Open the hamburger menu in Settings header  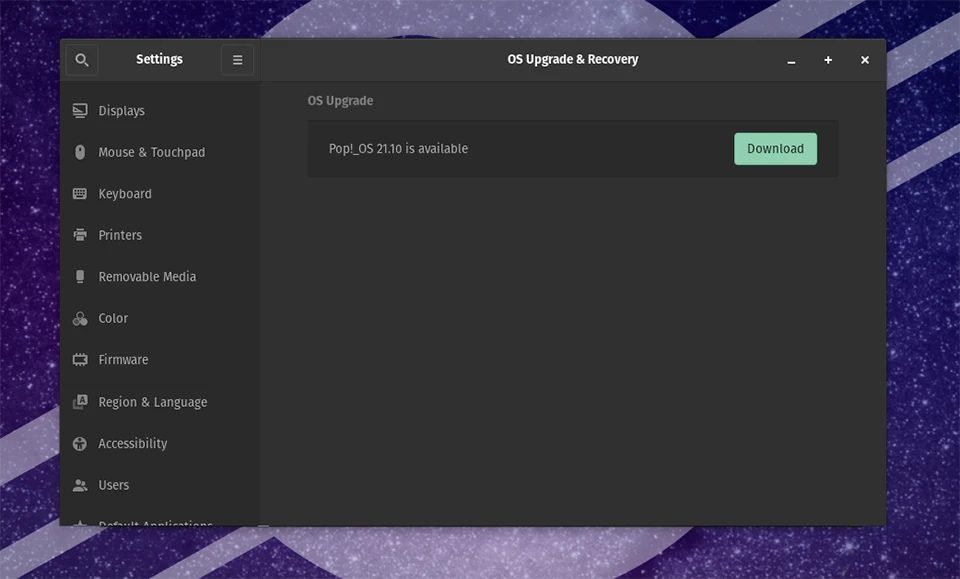coord(238,60)
